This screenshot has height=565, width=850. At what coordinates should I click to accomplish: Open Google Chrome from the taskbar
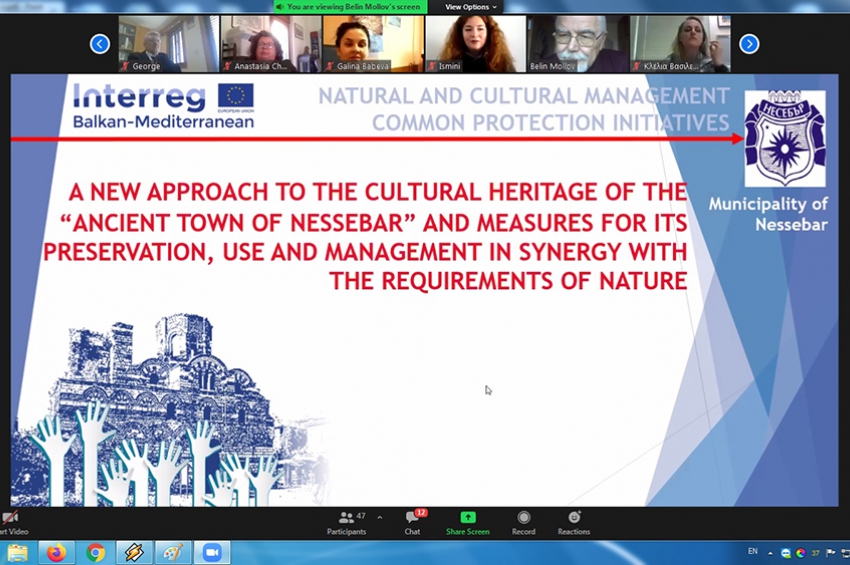point(95,552)
